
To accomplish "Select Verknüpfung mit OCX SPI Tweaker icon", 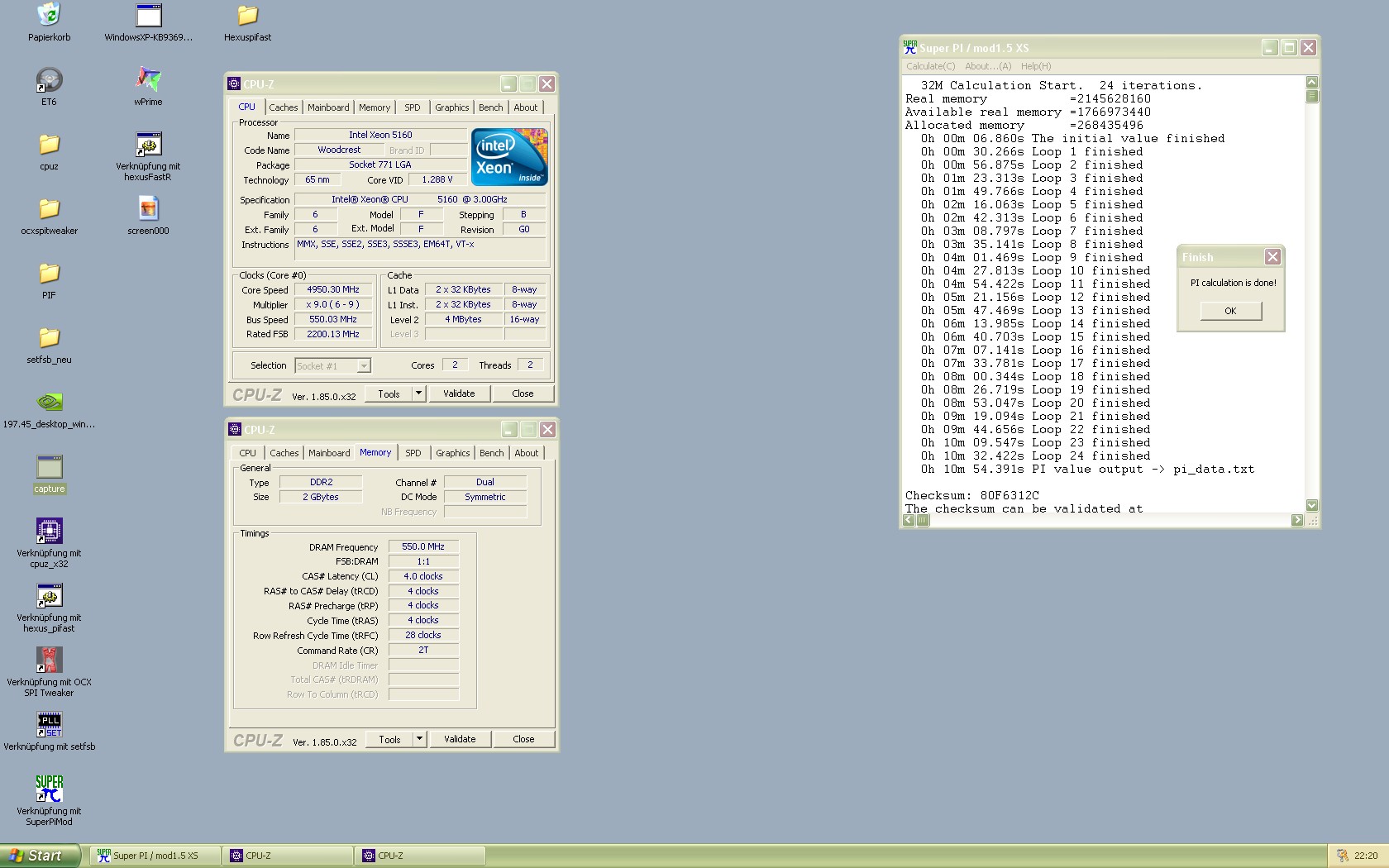I will [x=49, y=660].
